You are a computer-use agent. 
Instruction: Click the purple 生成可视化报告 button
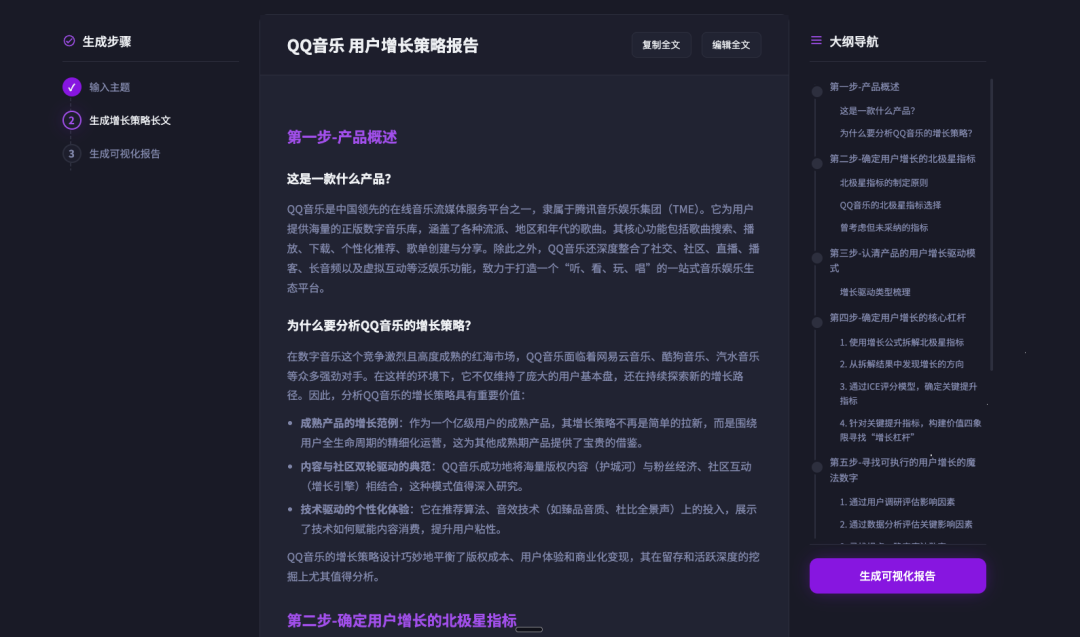(x=897, y=576)
